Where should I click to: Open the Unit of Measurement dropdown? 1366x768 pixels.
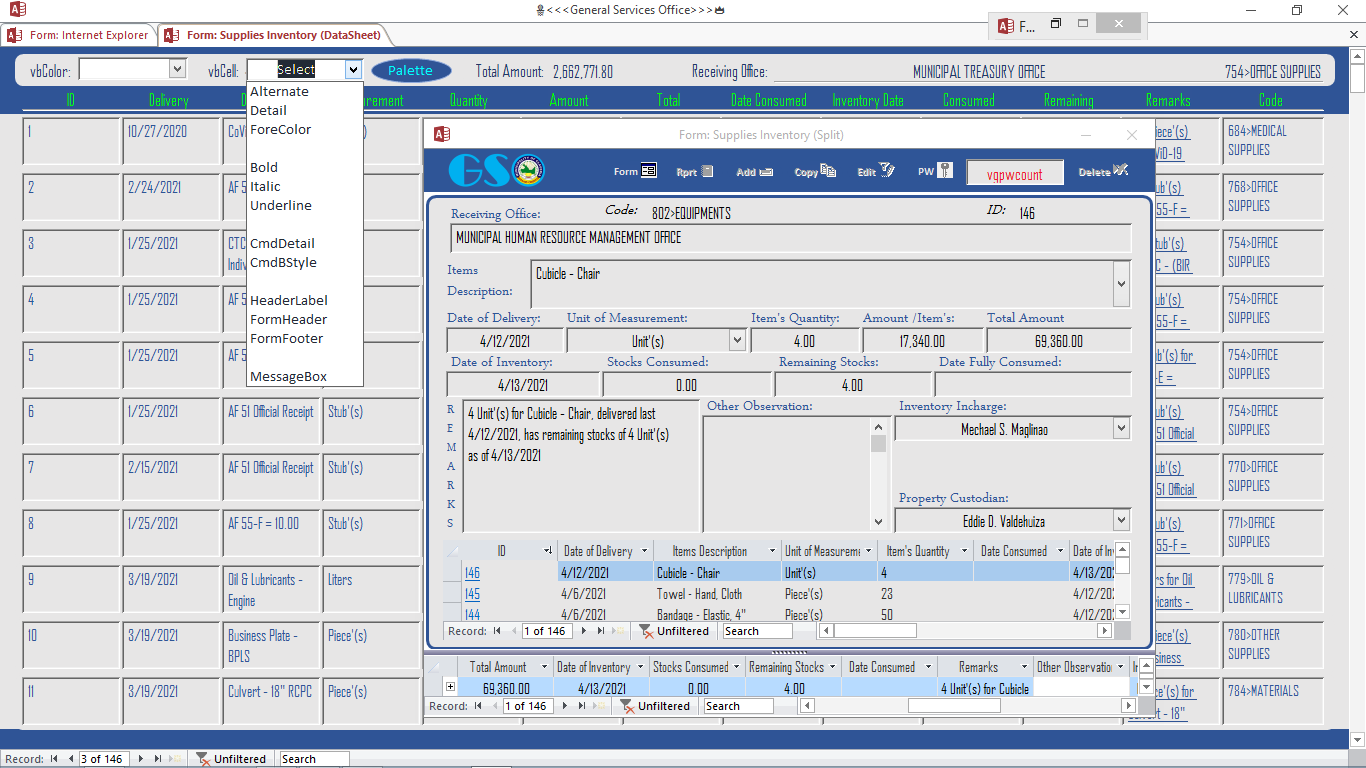737,341
